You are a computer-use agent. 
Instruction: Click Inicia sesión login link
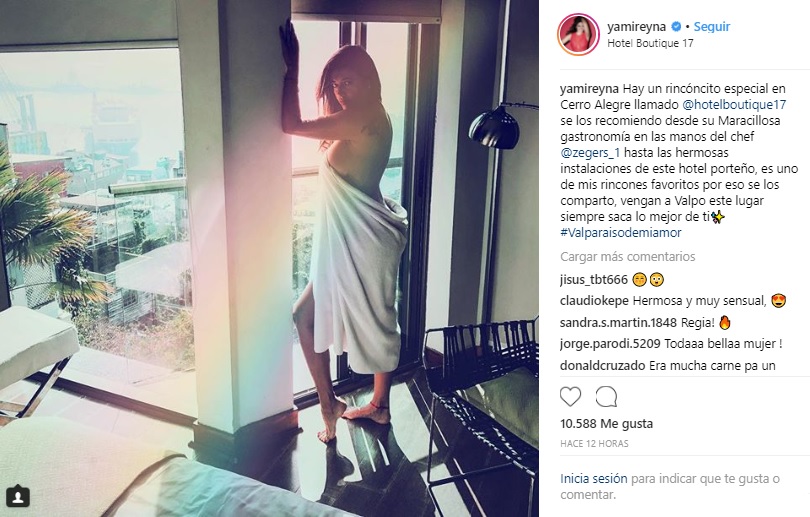[x=594, y=479]
